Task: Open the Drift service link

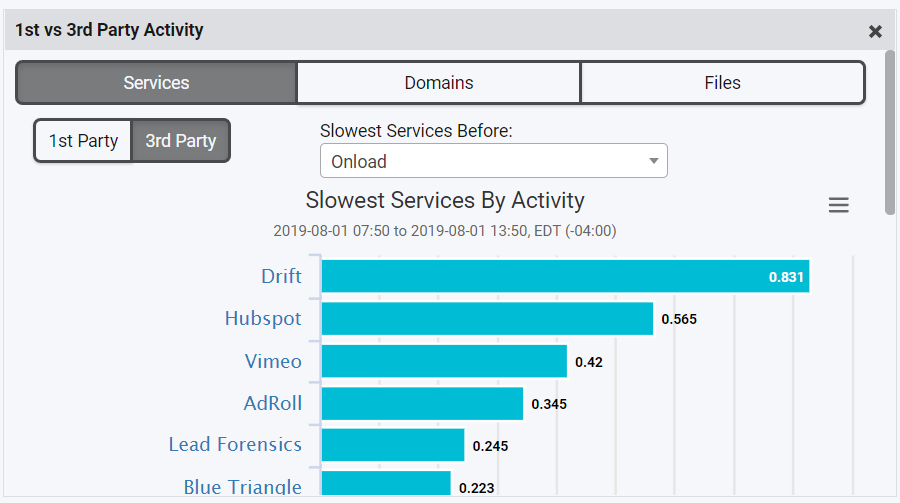Action: (281, 276)
